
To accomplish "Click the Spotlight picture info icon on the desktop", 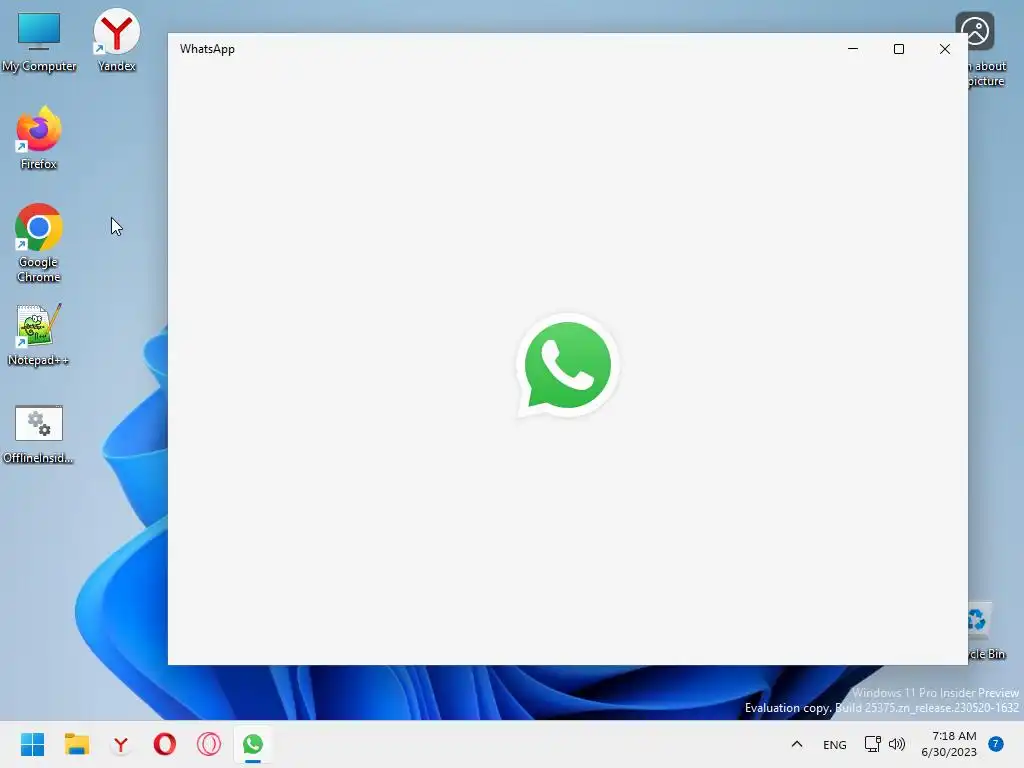I will pyautogui.click(x=982, y=48).
